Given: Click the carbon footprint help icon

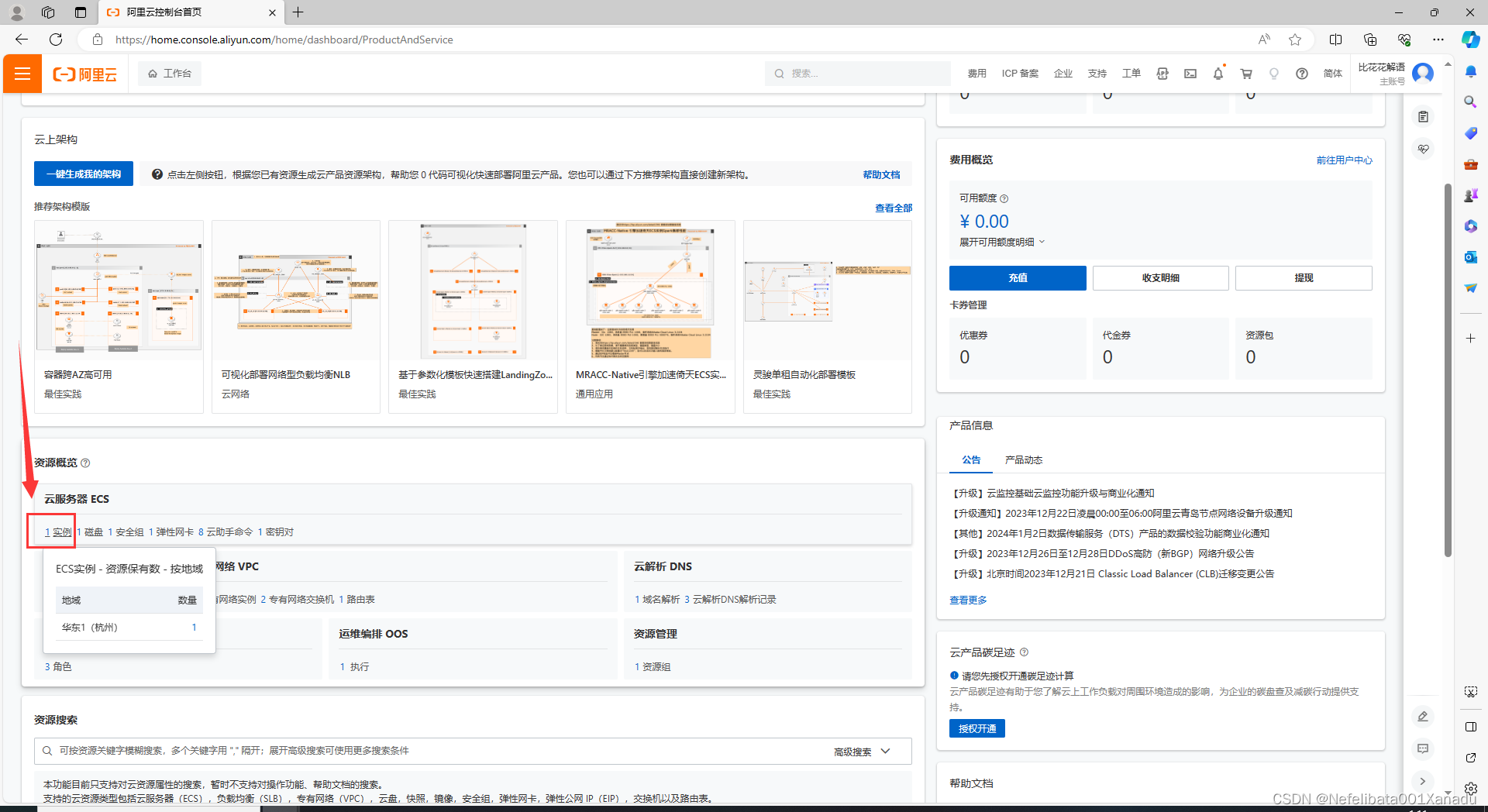Looking at the screenshot, I should (1024, 652).
